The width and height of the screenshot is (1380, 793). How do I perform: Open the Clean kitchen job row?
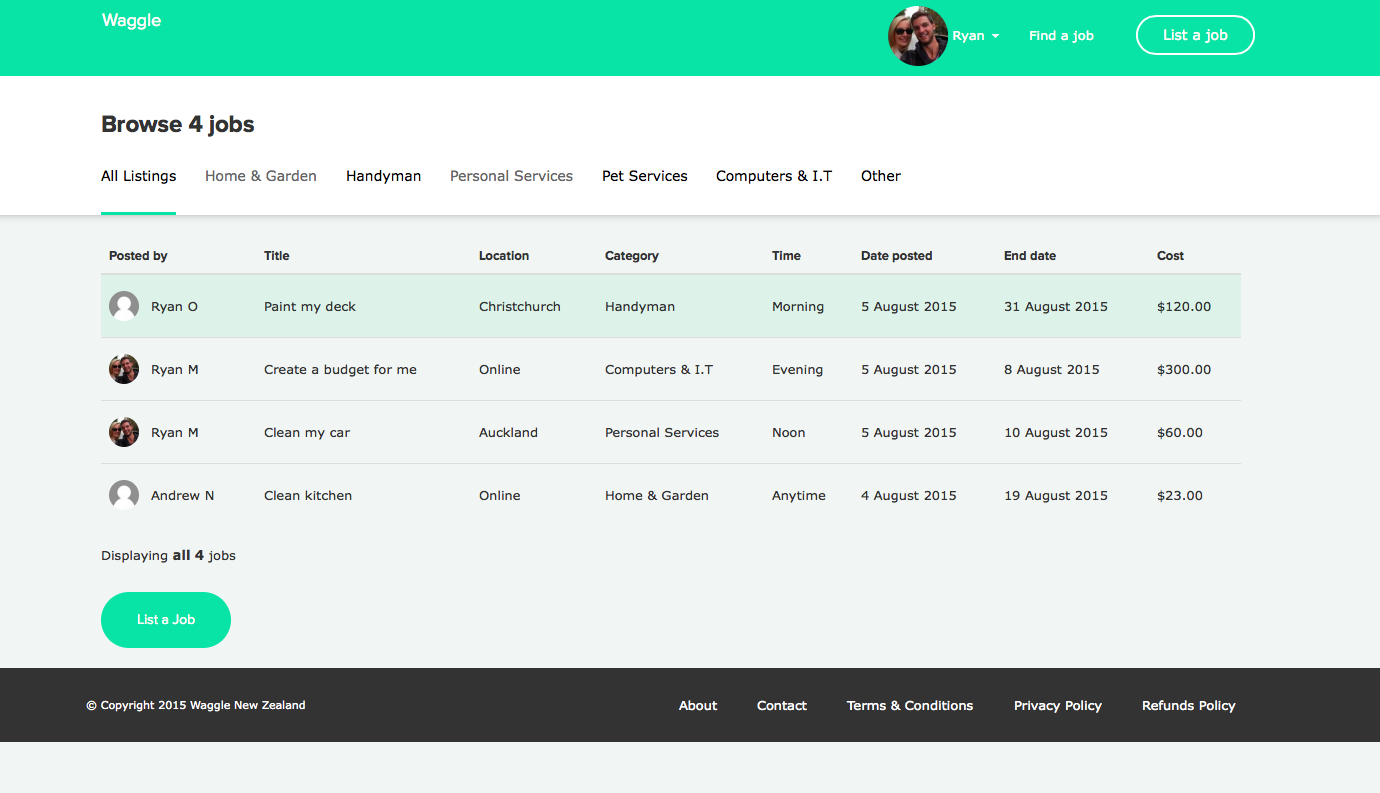[308, 496]
